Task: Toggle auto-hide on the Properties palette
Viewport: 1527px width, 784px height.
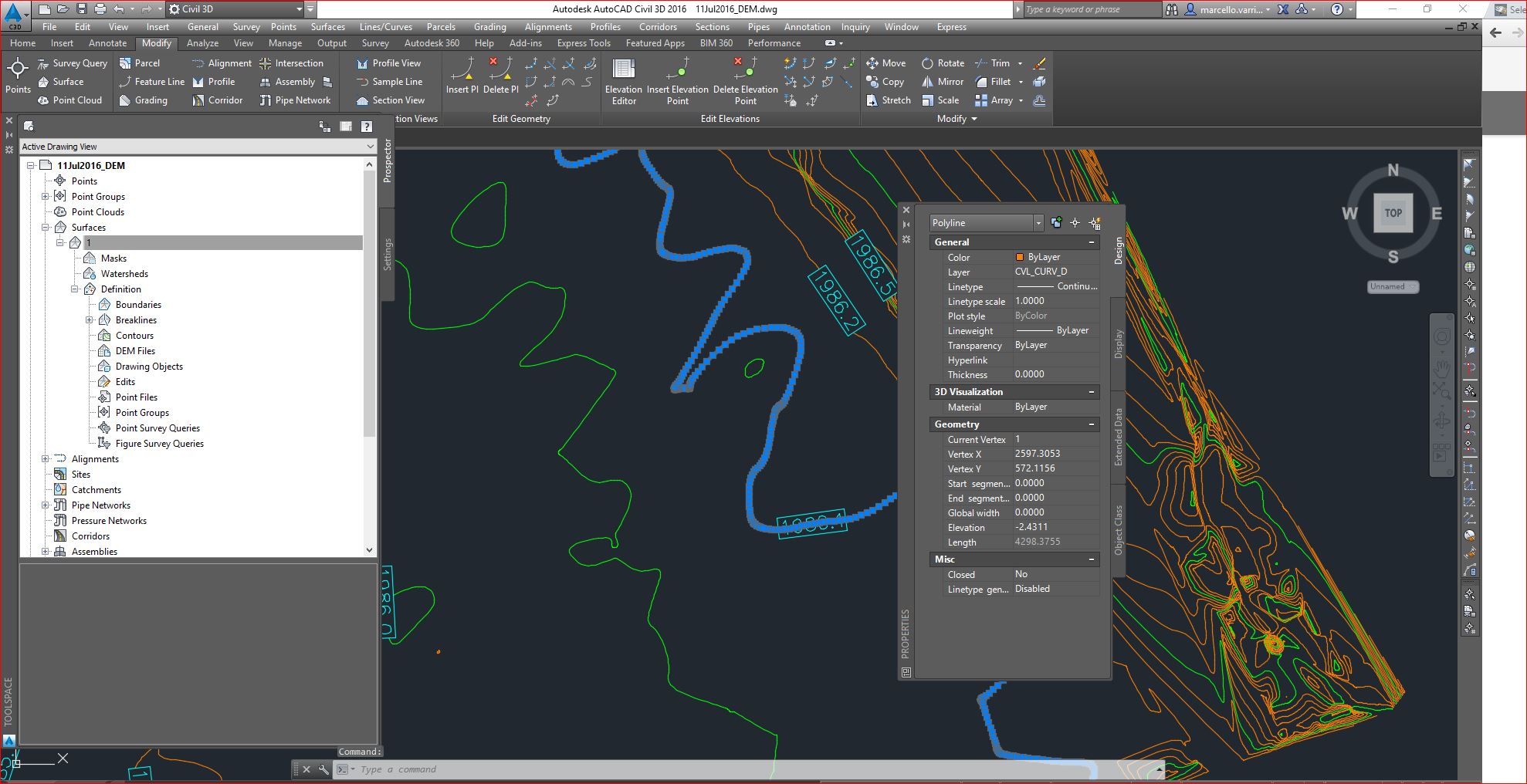Action: click(905, 225)
